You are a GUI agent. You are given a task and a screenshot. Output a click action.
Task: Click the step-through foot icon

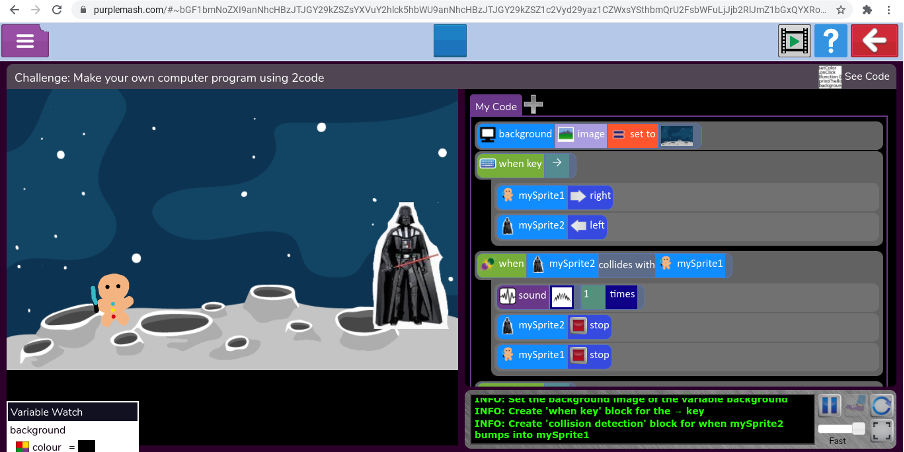point(856,405)
